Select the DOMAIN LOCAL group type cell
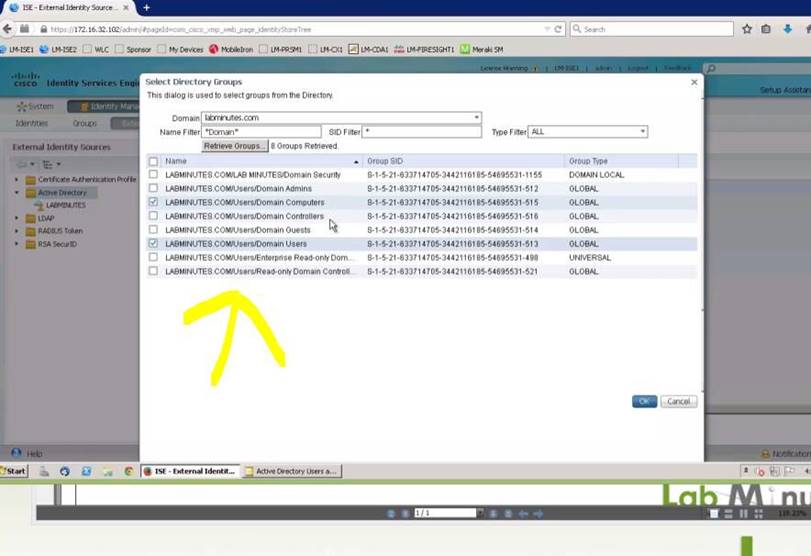The width and height of the screenshot is (811, 556). (596, 175)
